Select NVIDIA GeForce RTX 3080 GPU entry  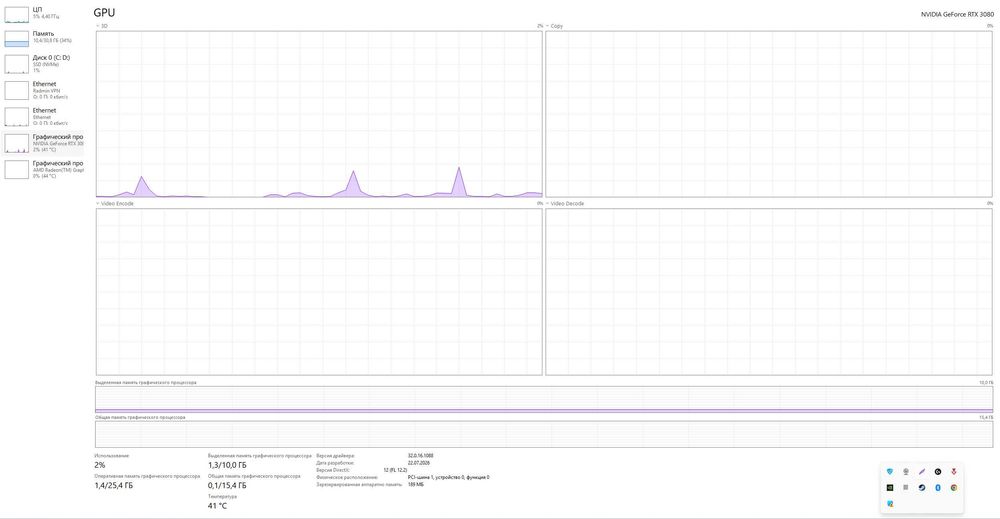pos(43,143)
